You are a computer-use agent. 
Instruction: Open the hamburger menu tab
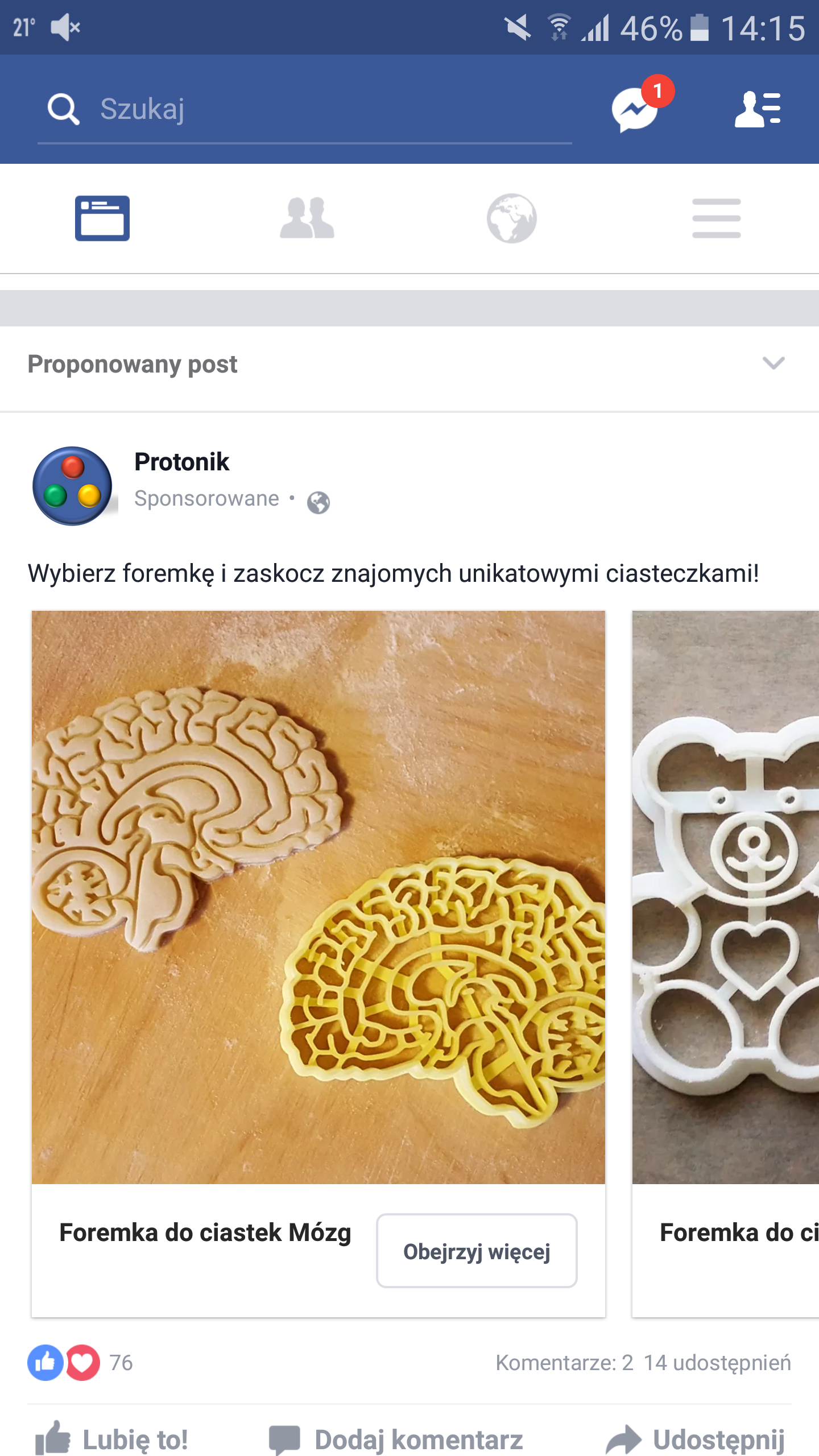point(717,218)
